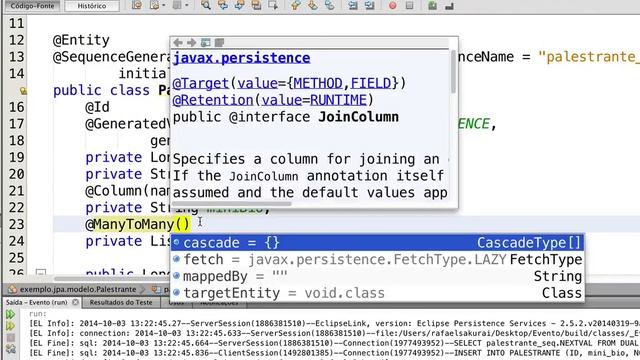Viewport: 640px width, 360px height.
Task: Click the navigate-back toolbar icon
Action: [154, 6]
